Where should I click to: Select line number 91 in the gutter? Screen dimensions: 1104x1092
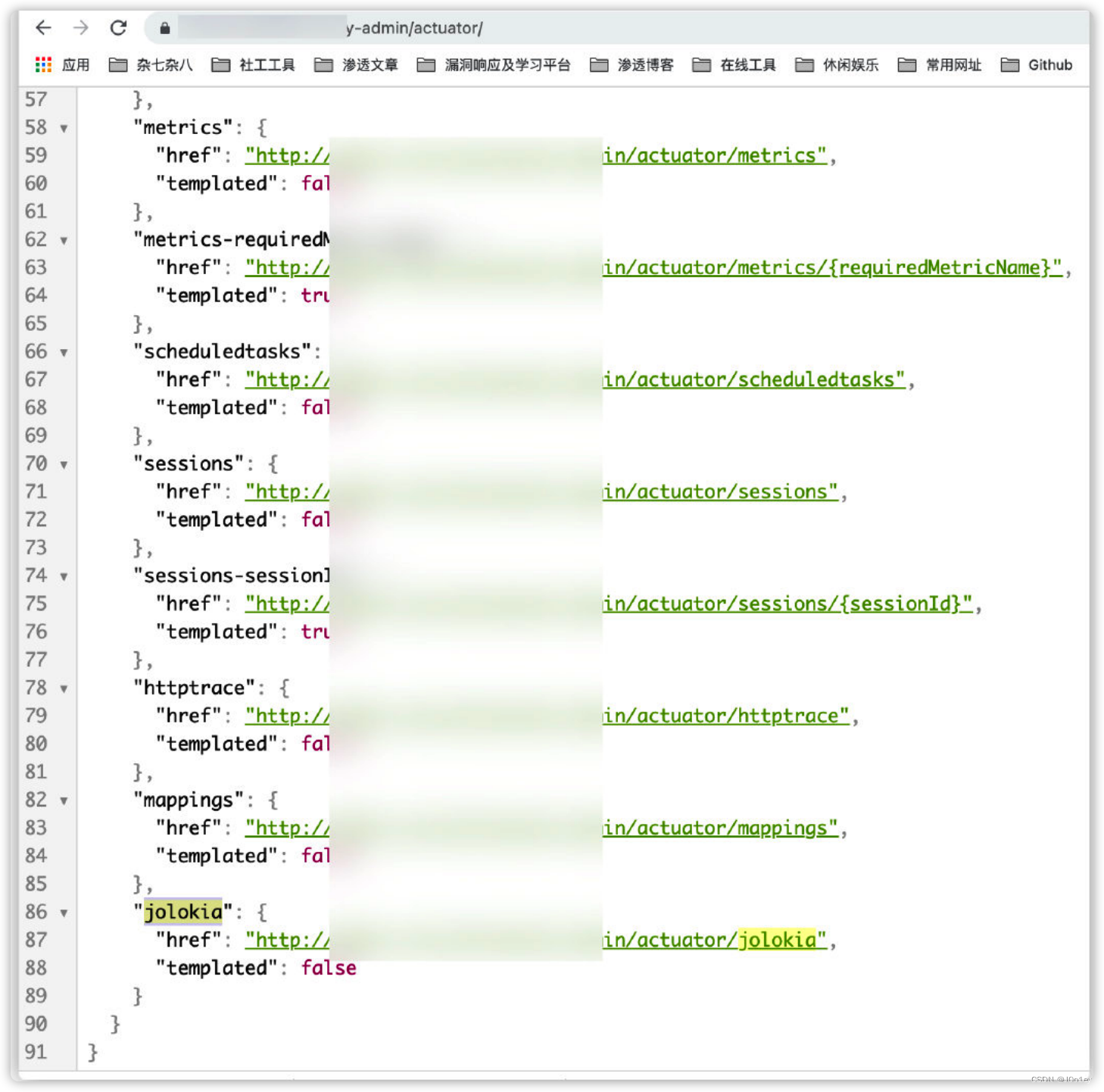[36, 1052]
